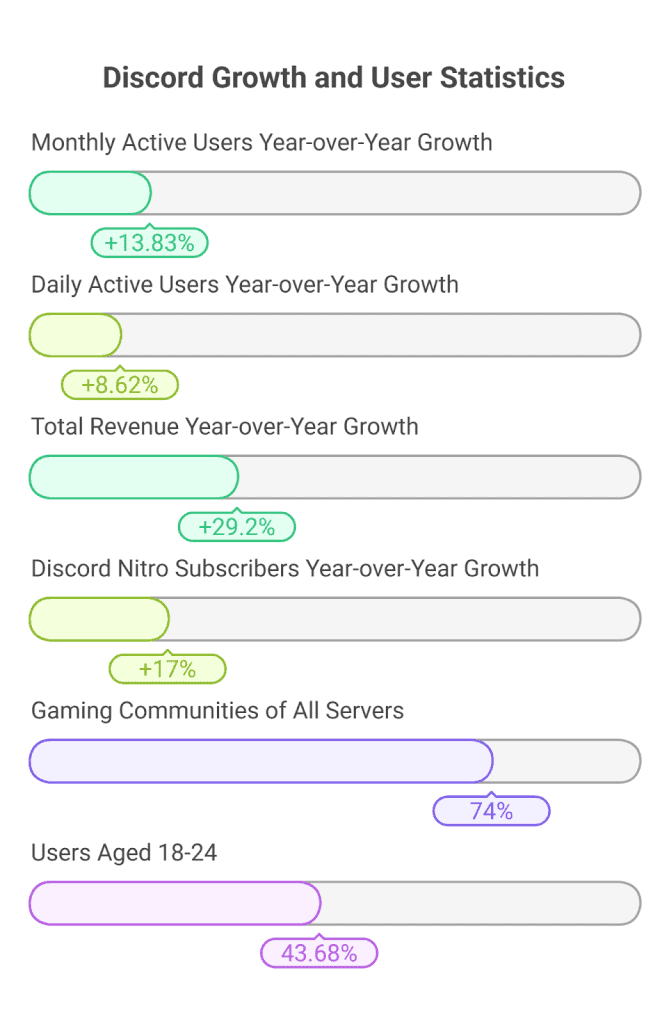Screen dimensions: 669x1024
Task: Click the +29.2% value badge
Action: point(237,527)
